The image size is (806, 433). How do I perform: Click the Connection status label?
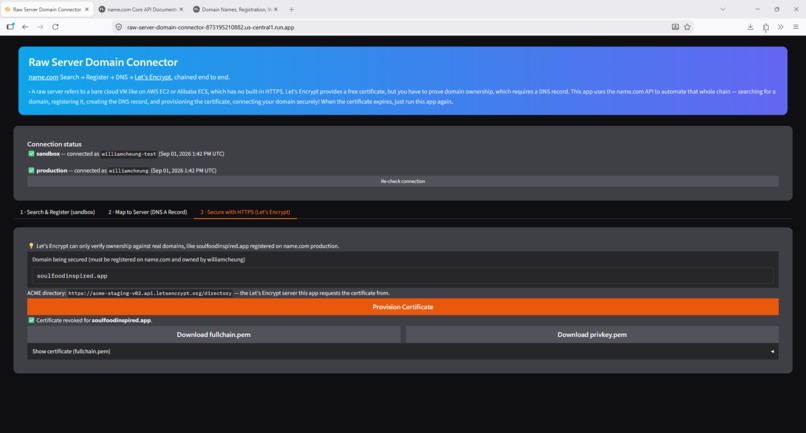54,144
